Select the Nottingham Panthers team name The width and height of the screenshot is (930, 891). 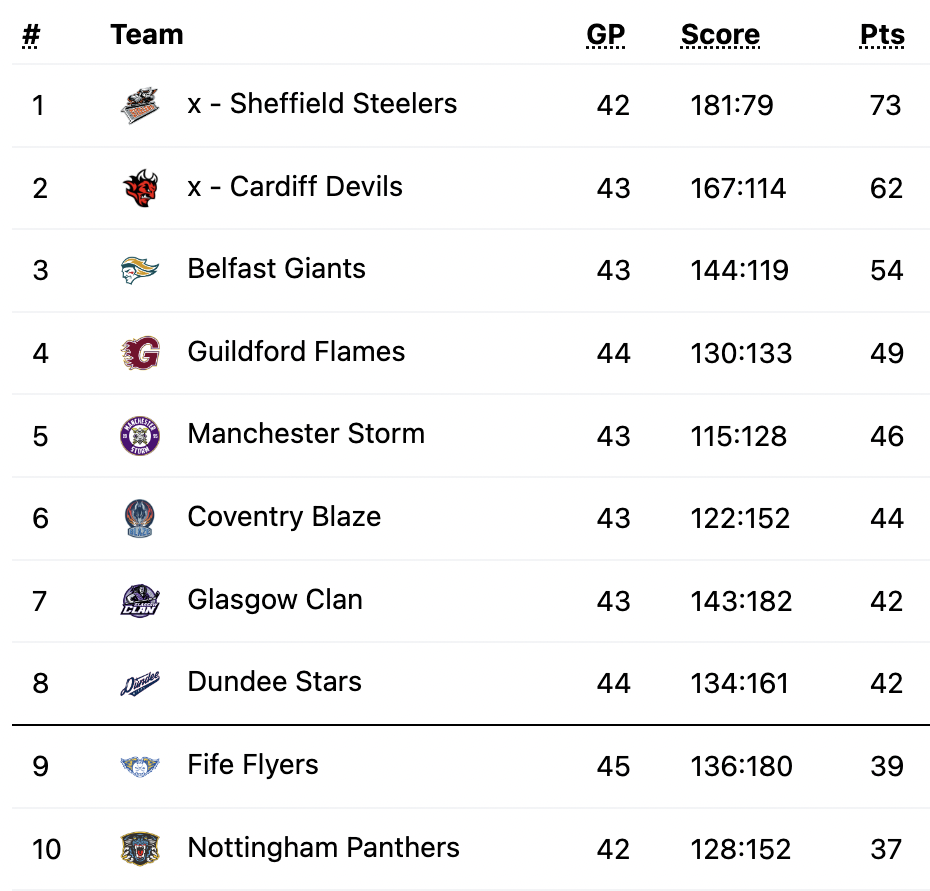(x=323, y=848)
